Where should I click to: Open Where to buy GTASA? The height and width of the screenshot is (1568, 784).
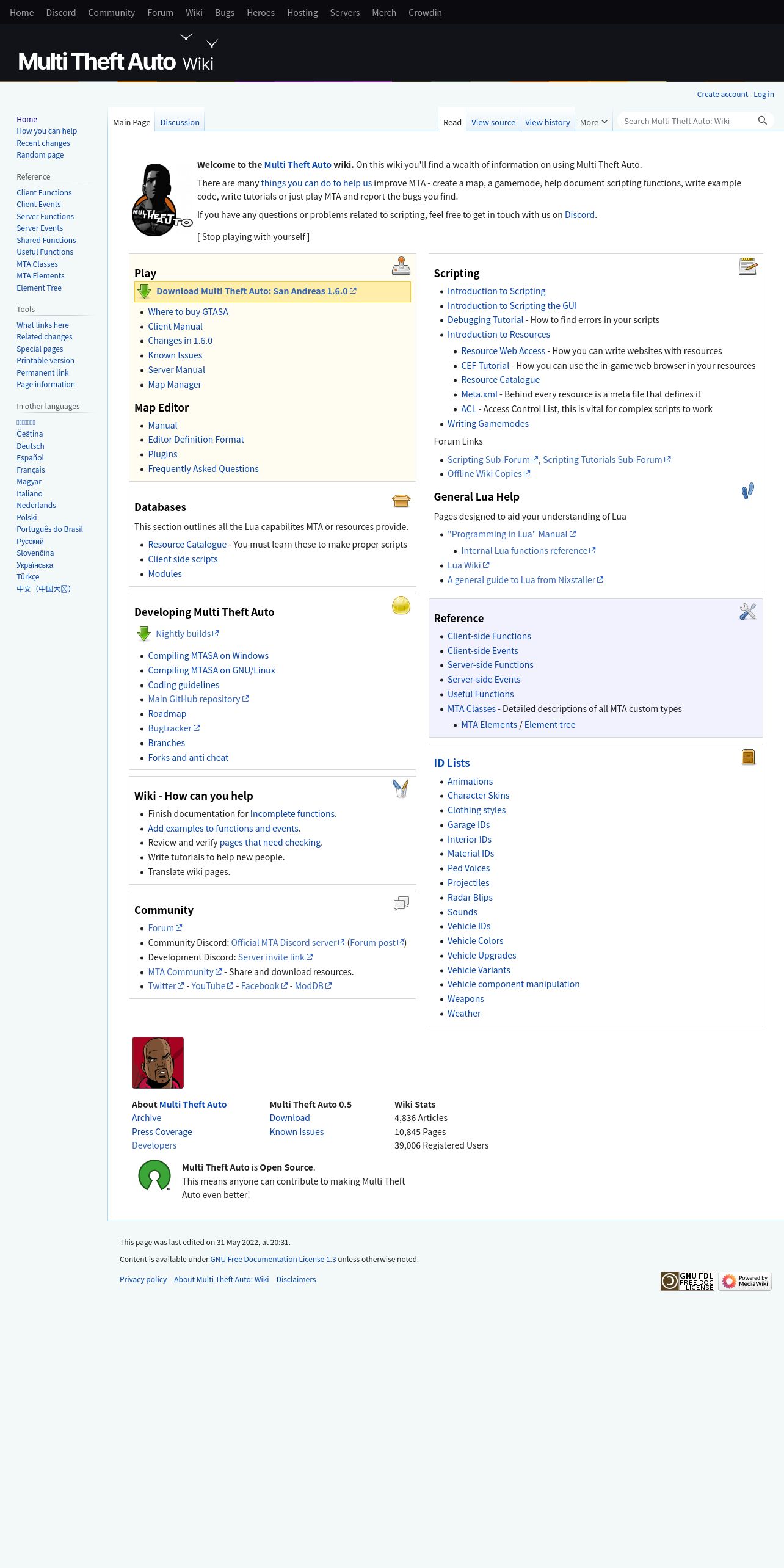(x=188, y=311)
